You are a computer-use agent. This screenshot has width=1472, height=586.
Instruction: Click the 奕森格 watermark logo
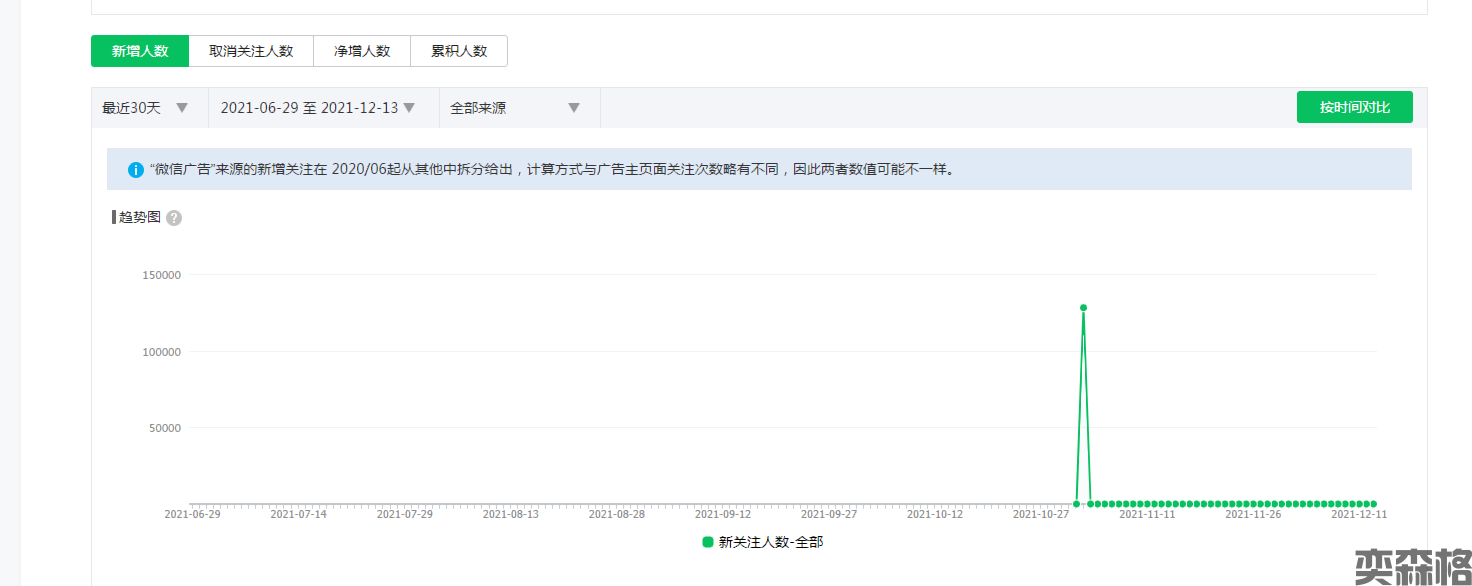(1411, 566)
